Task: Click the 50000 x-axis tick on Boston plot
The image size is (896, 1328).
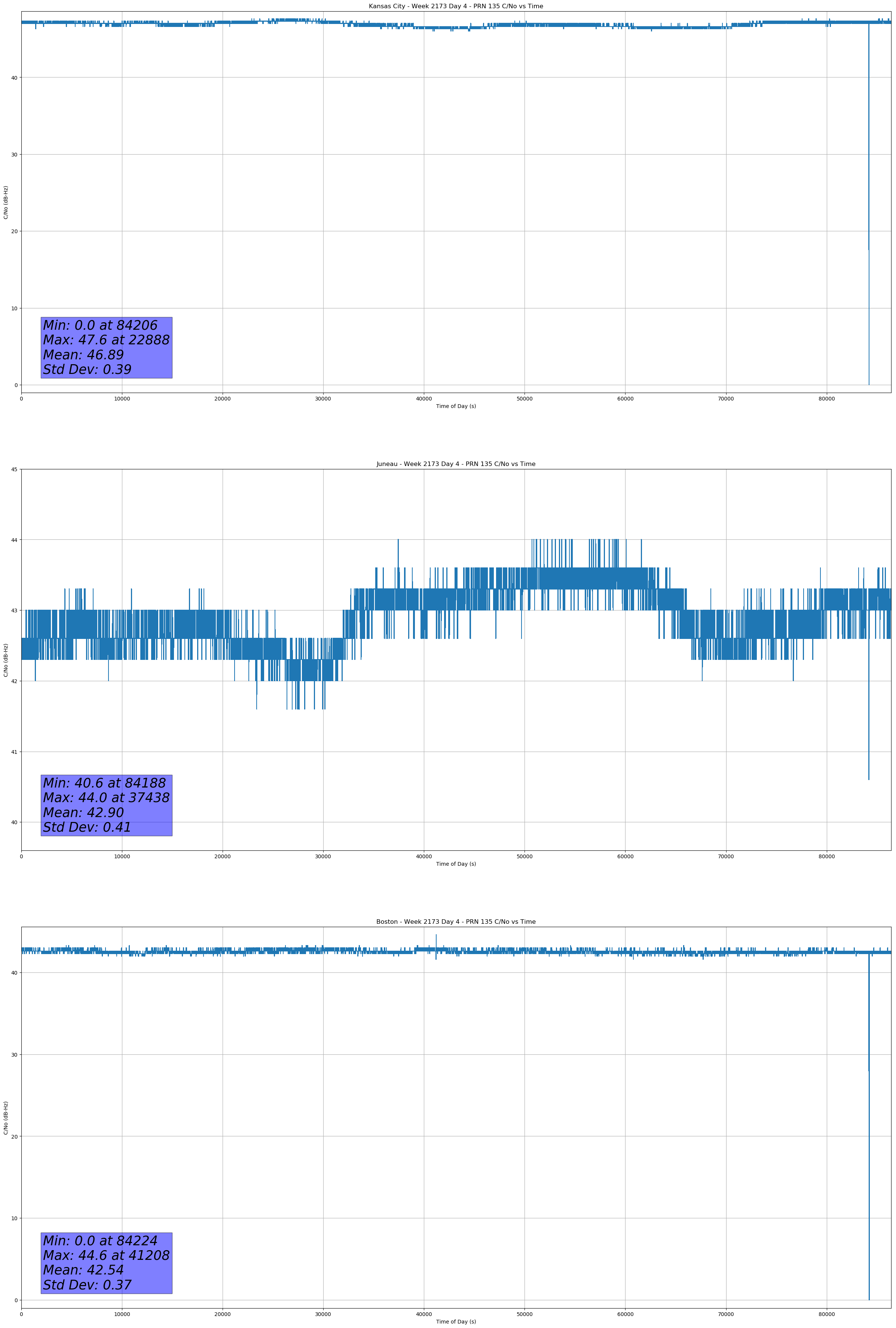Action: tap(524, 1314)
